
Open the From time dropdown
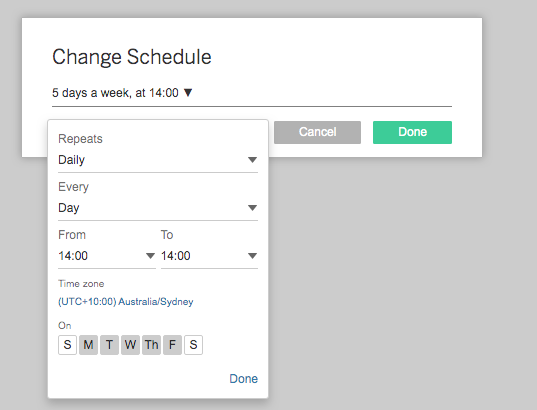[107, 256]
